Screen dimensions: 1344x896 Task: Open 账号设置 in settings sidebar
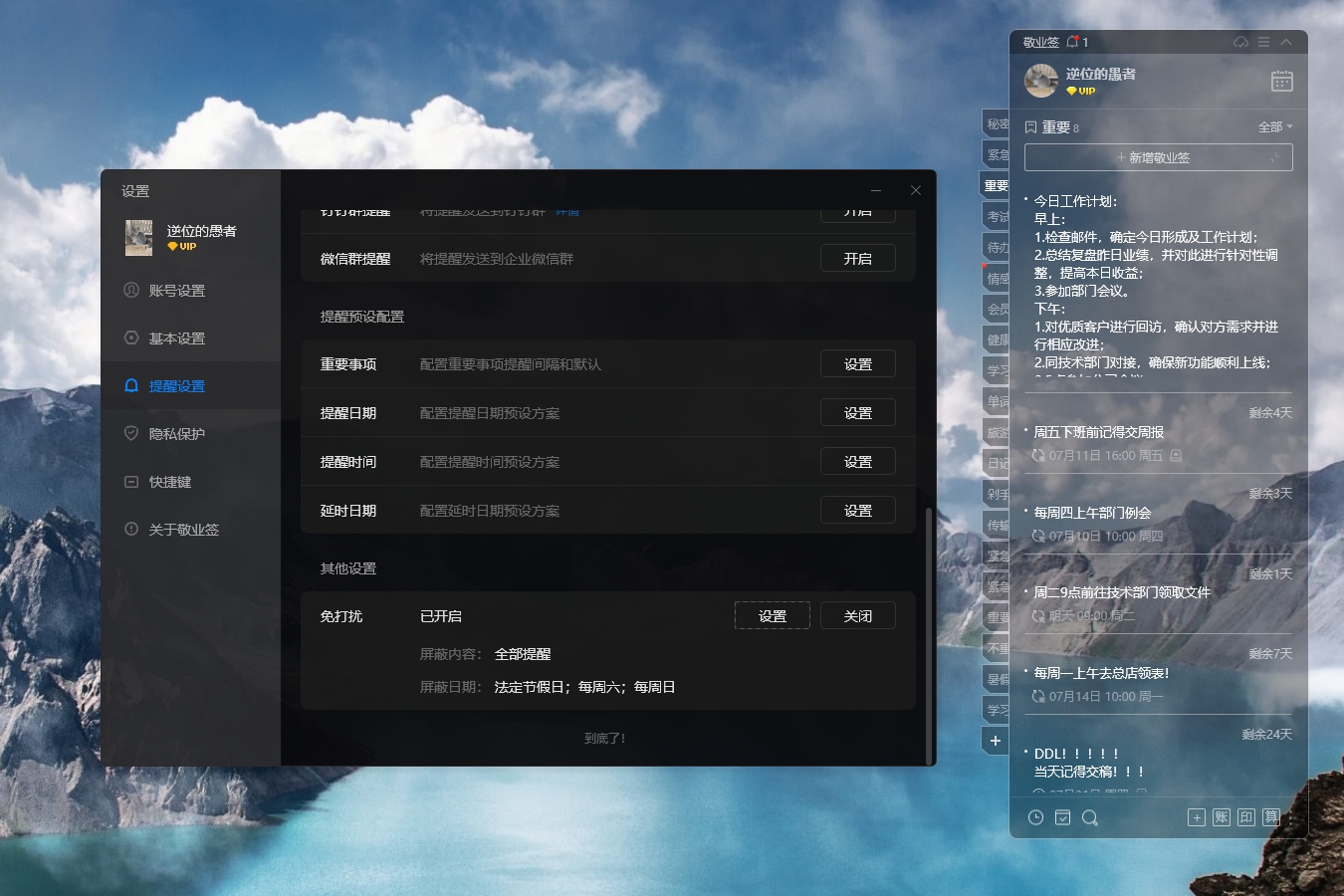coord(190,291)
